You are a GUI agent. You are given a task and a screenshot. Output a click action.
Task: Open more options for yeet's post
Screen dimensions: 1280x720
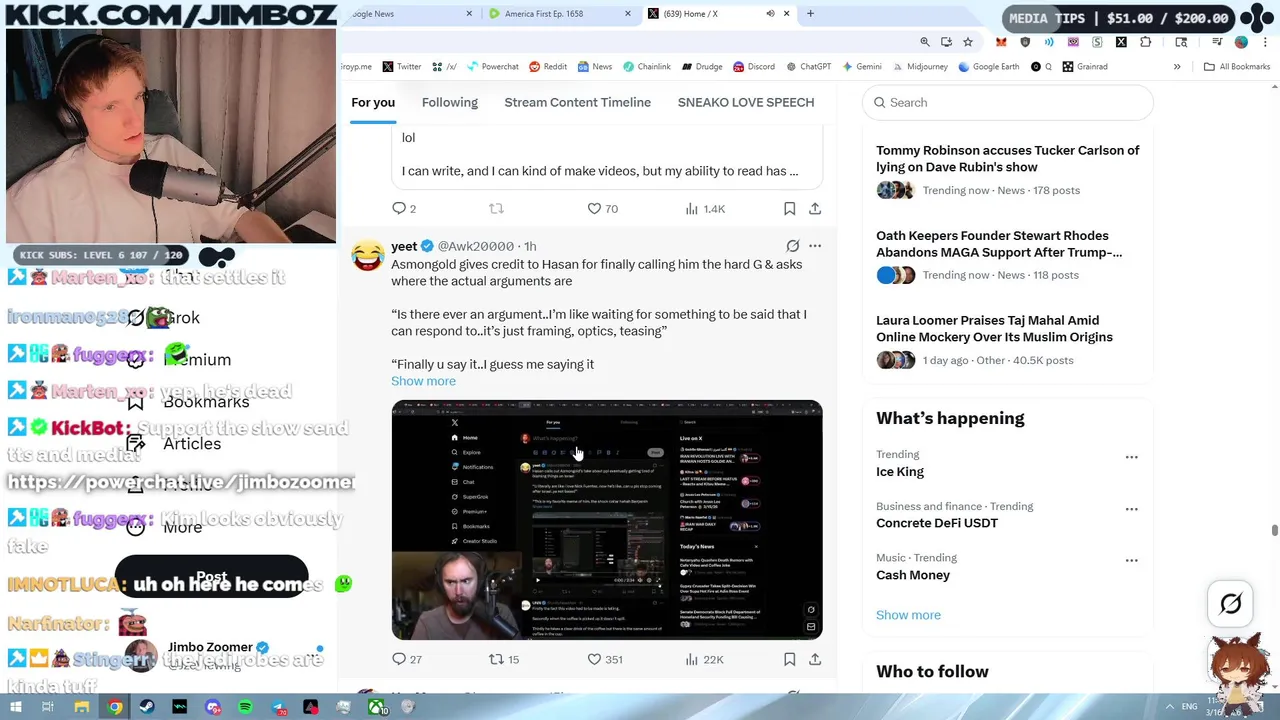[x=815, y=246]
